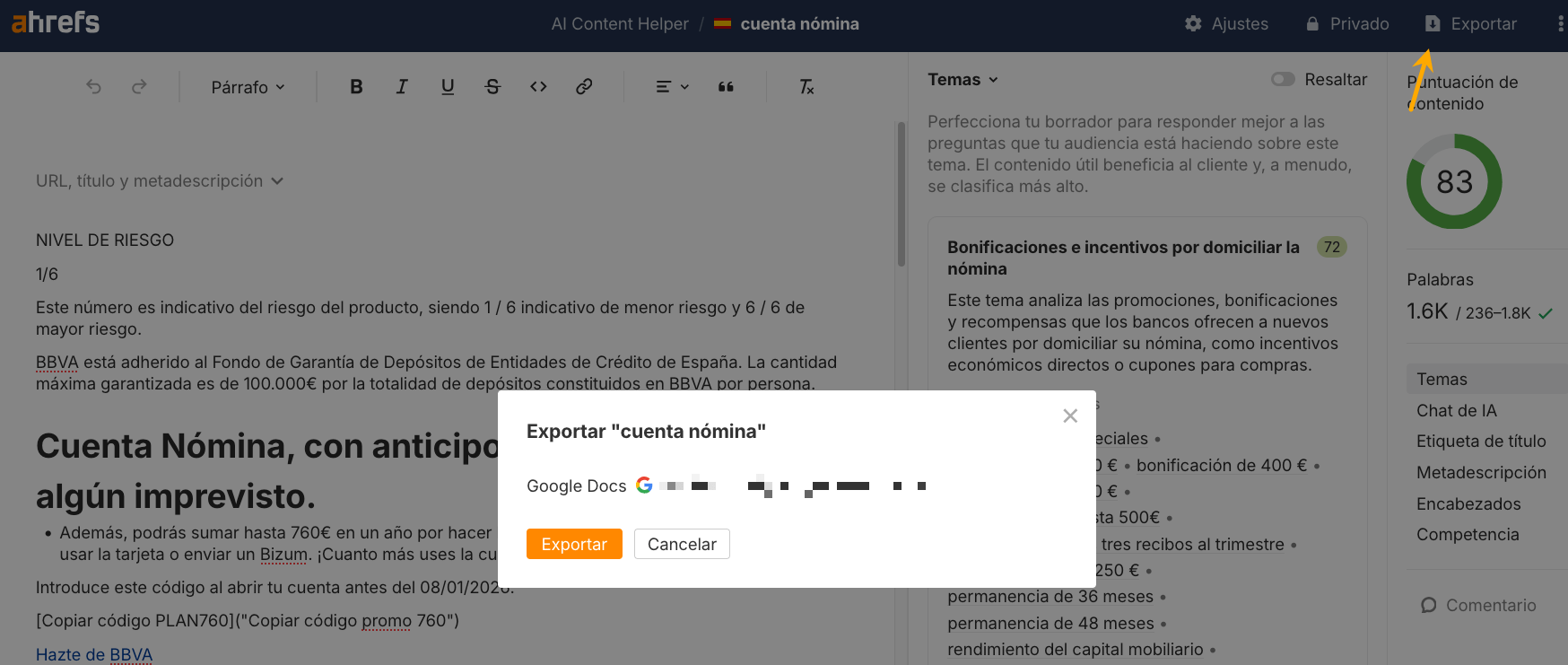Click topic 'rendimiento del capital mobiliario'

pyautogui.click(x=1076, y=649)
